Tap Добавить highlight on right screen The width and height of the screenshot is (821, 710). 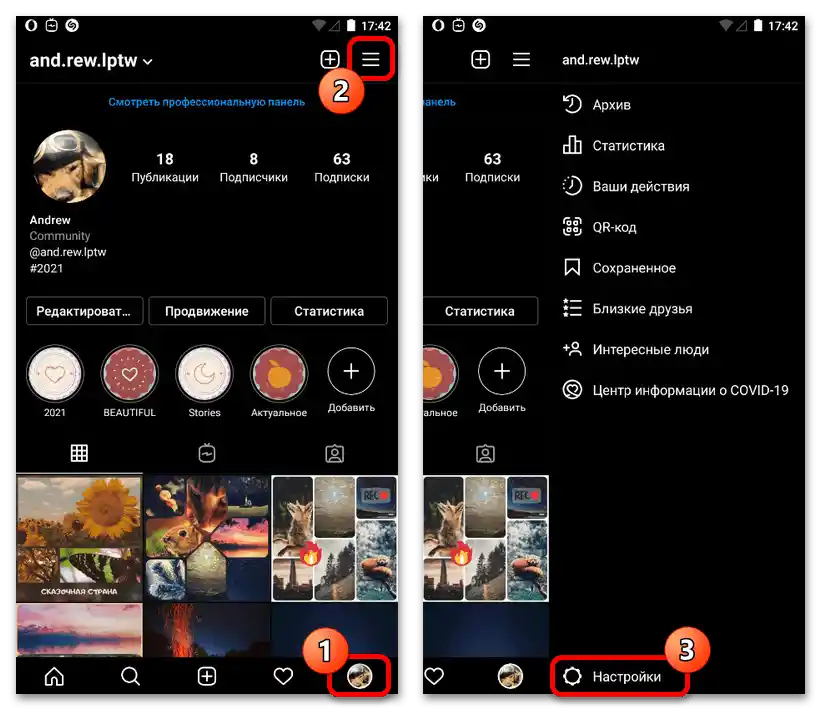tap(502, 379)
